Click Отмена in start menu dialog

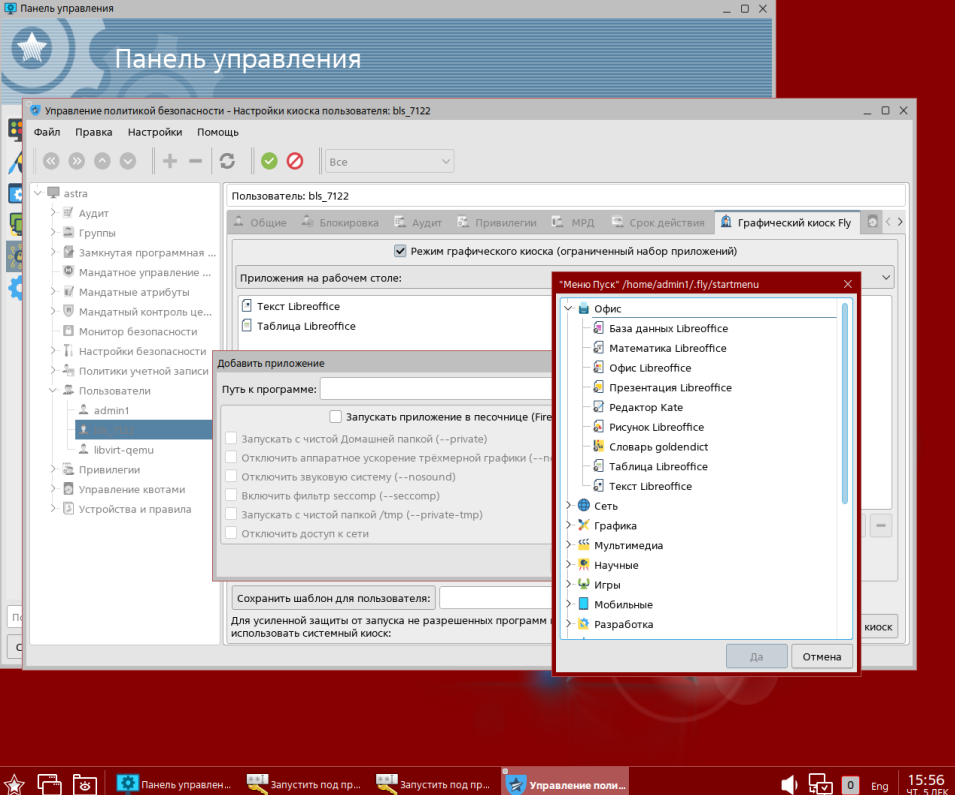pos(822,657)
